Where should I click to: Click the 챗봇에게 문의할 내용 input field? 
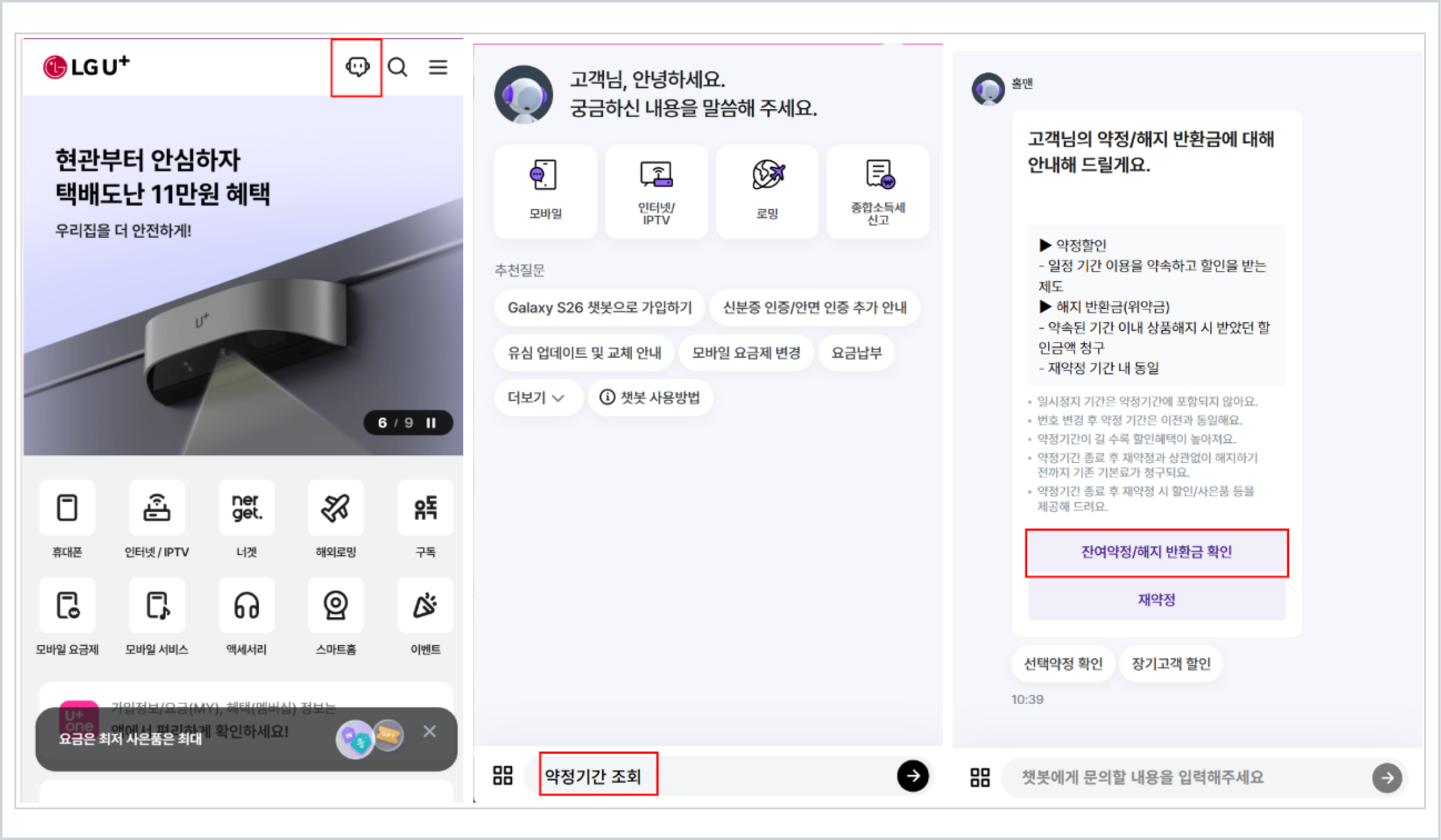[1181, 777]
